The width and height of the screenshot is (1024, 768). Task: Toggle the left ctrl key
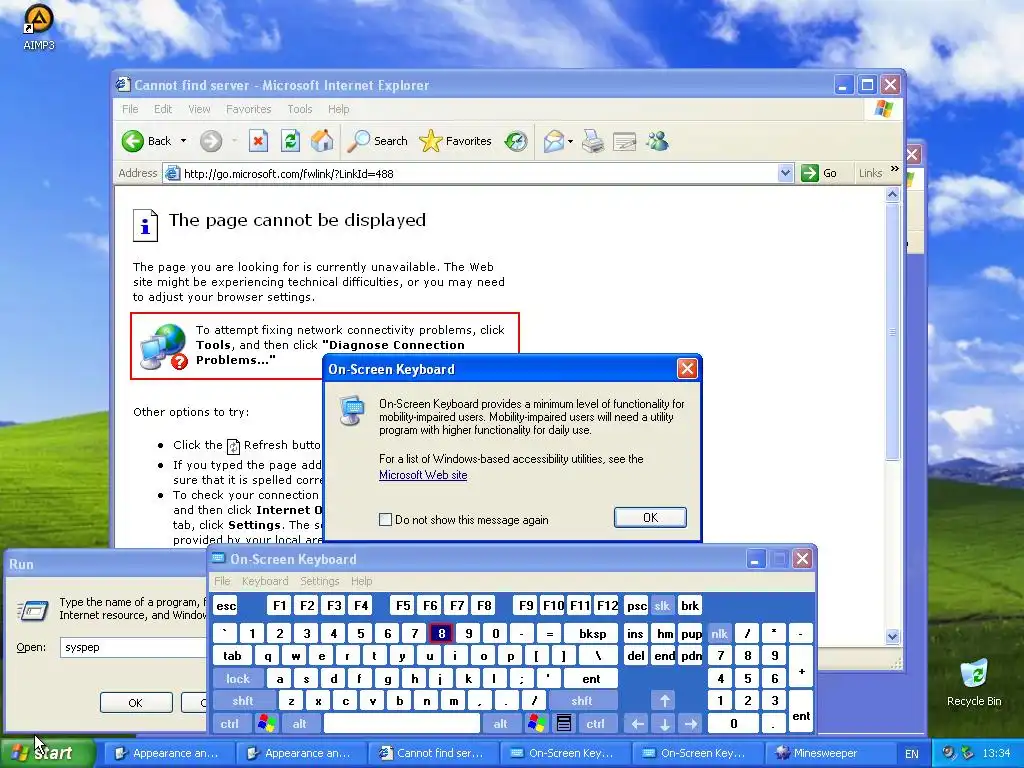(x=229, y=724)
